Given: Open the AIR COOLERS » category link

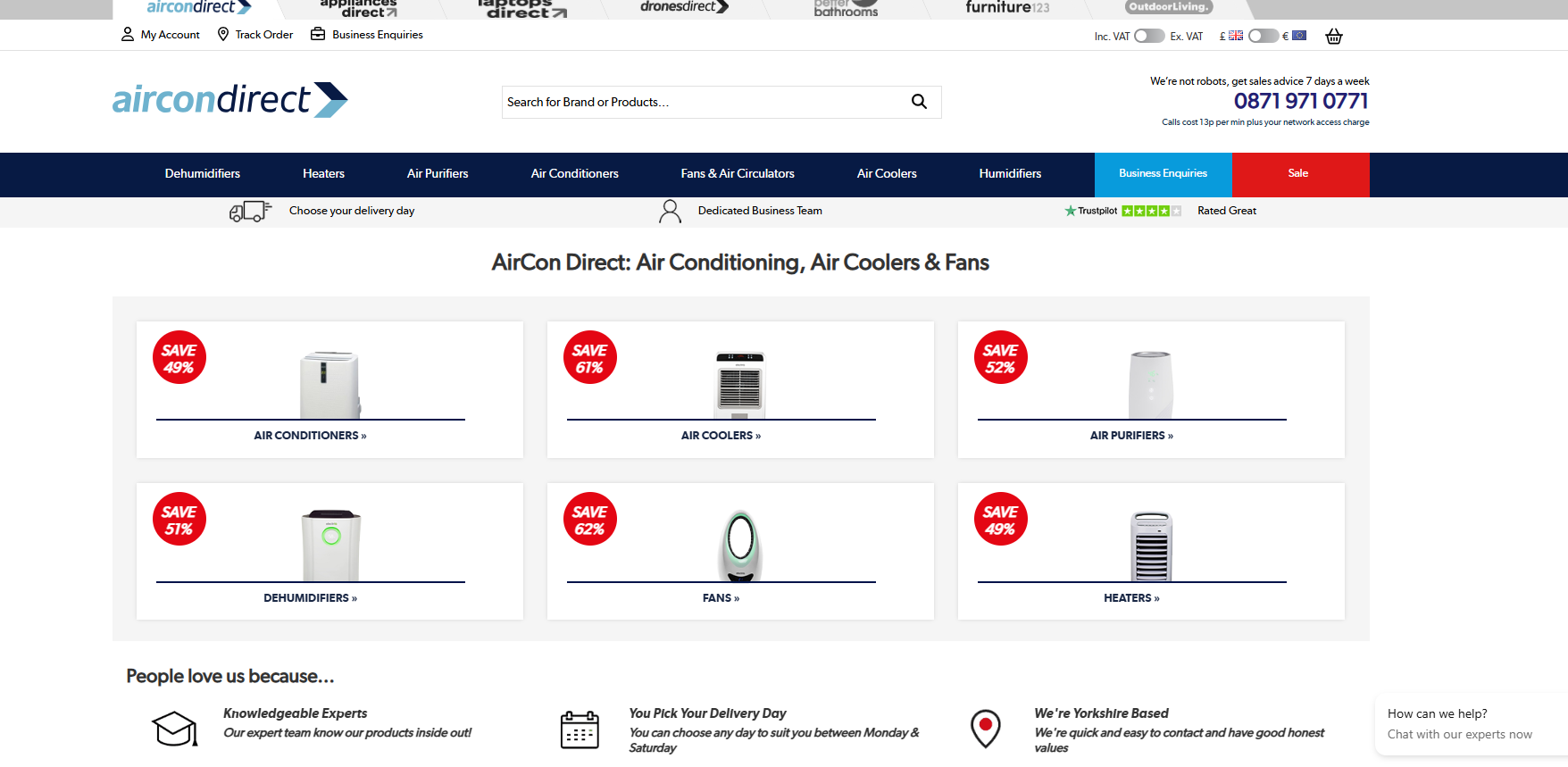Looking at the screenshot, I should tap(721, 436).
